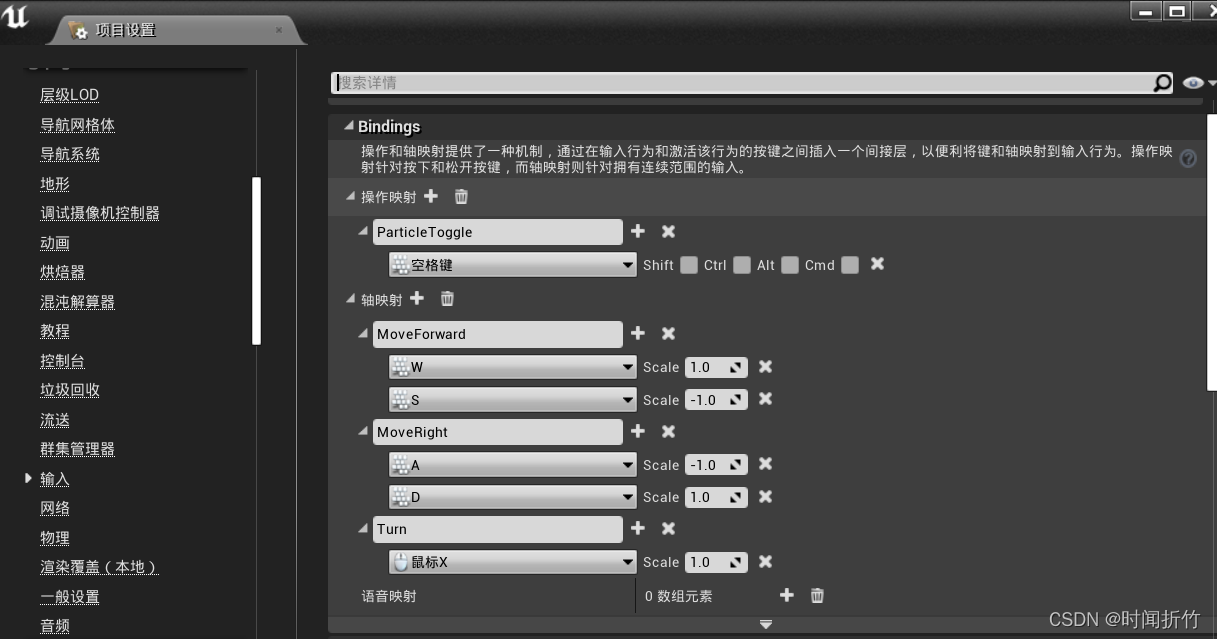Enable Cmd modifier for ParticleToggle
Image resolution: width=1217 pixels, height=639 pixels.
[x=850, y=265]
